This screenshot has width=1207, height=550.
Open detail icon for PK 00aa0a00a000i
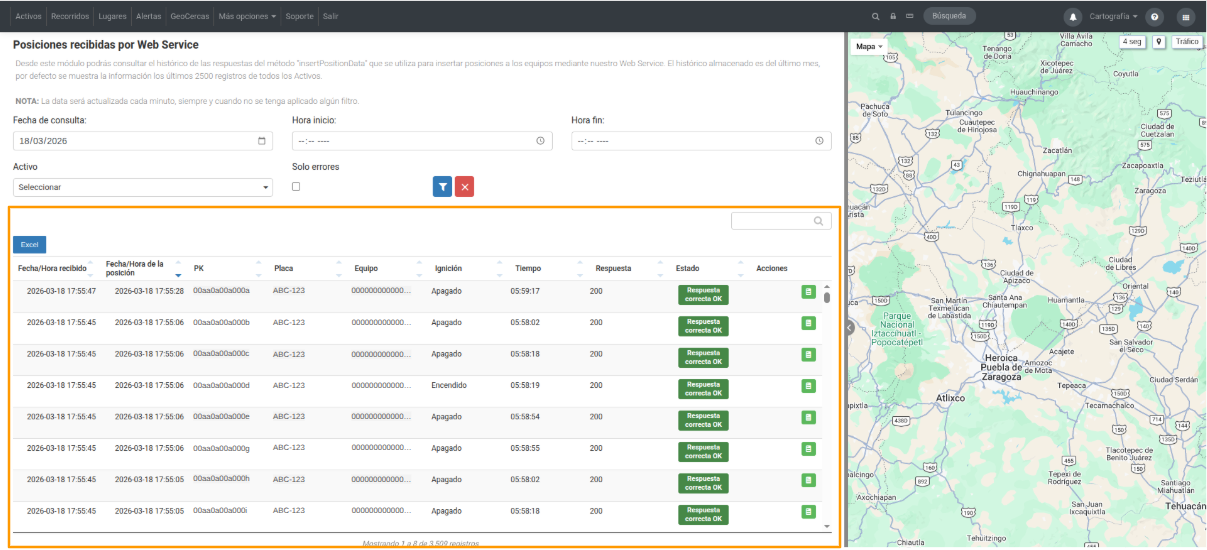(x=808, y=512)
